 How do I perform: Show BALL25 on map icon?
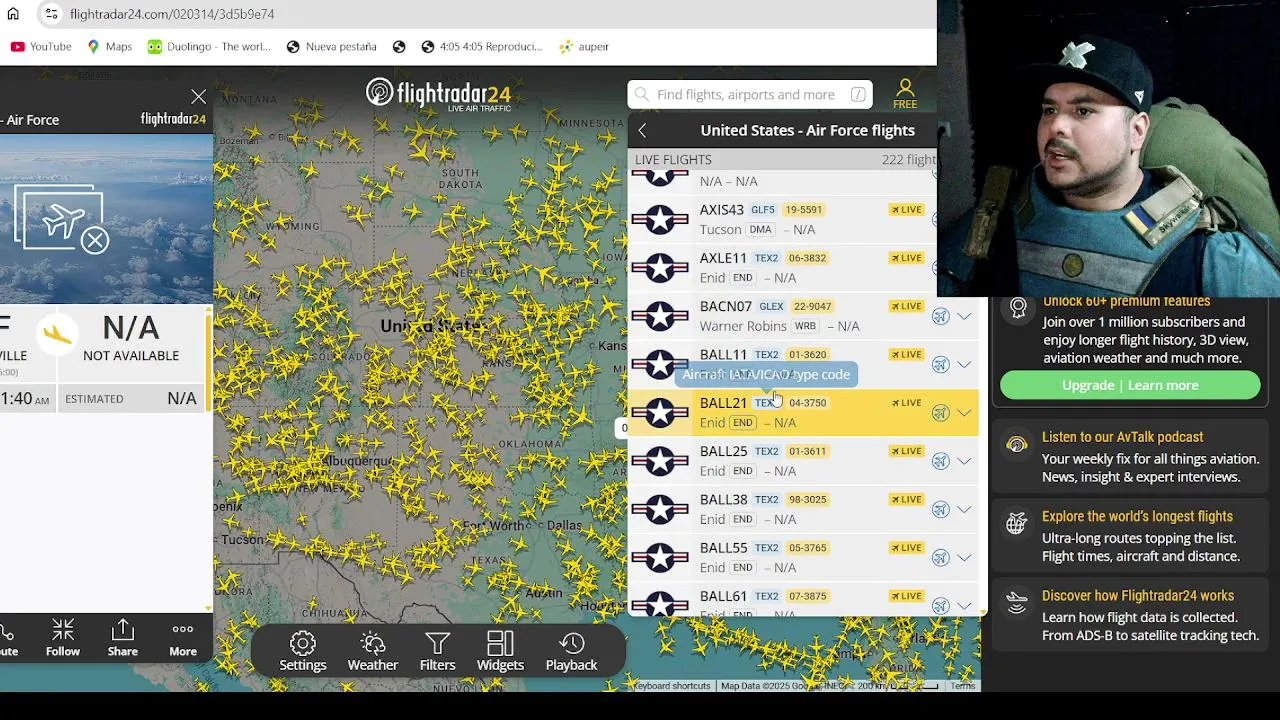point(940,461)
